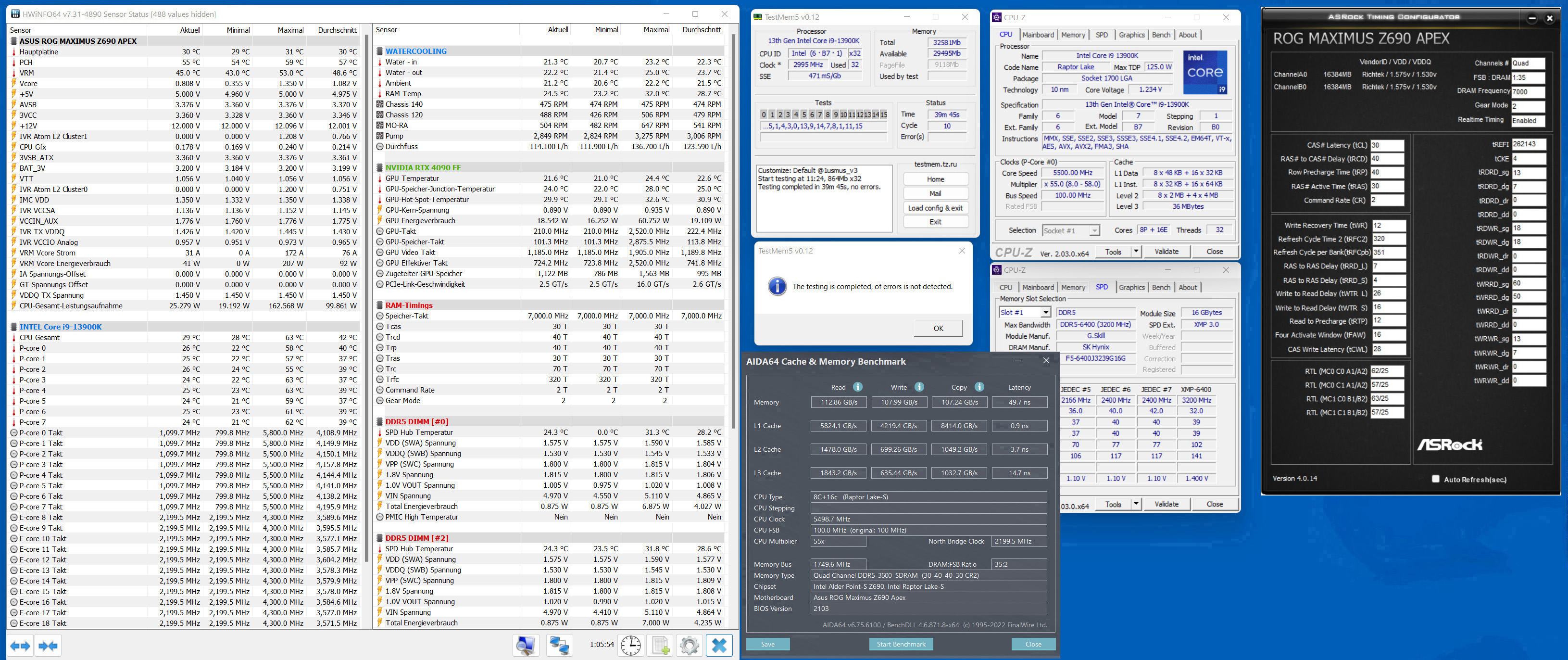Open the Socket #1 selection dropdown in CPU-Z
The image size is (1568, 660).
pyautogui.click(x=1094, y=230)
